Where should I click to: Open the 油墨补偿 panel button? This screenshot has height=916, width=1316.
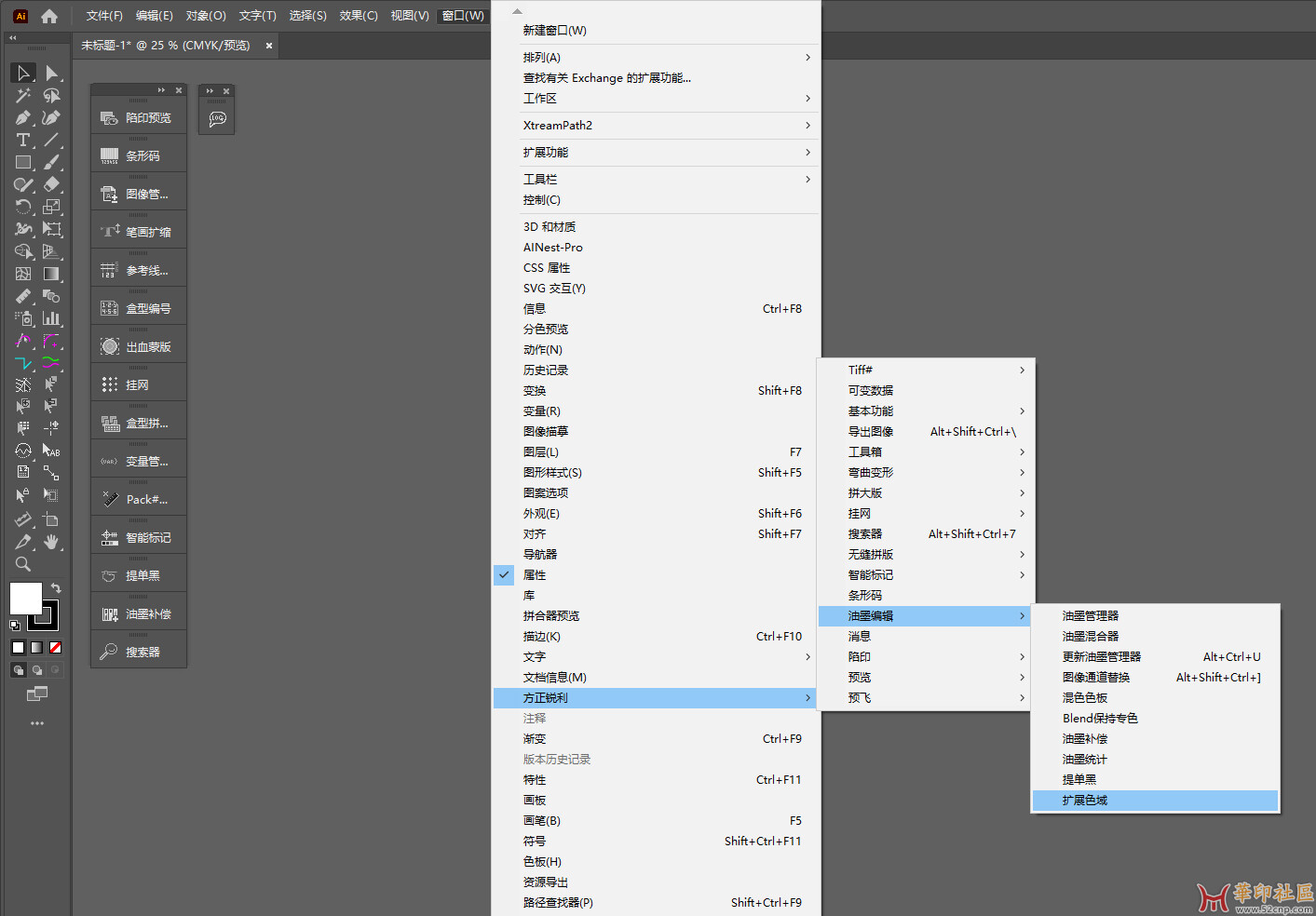tap(138, 614)
